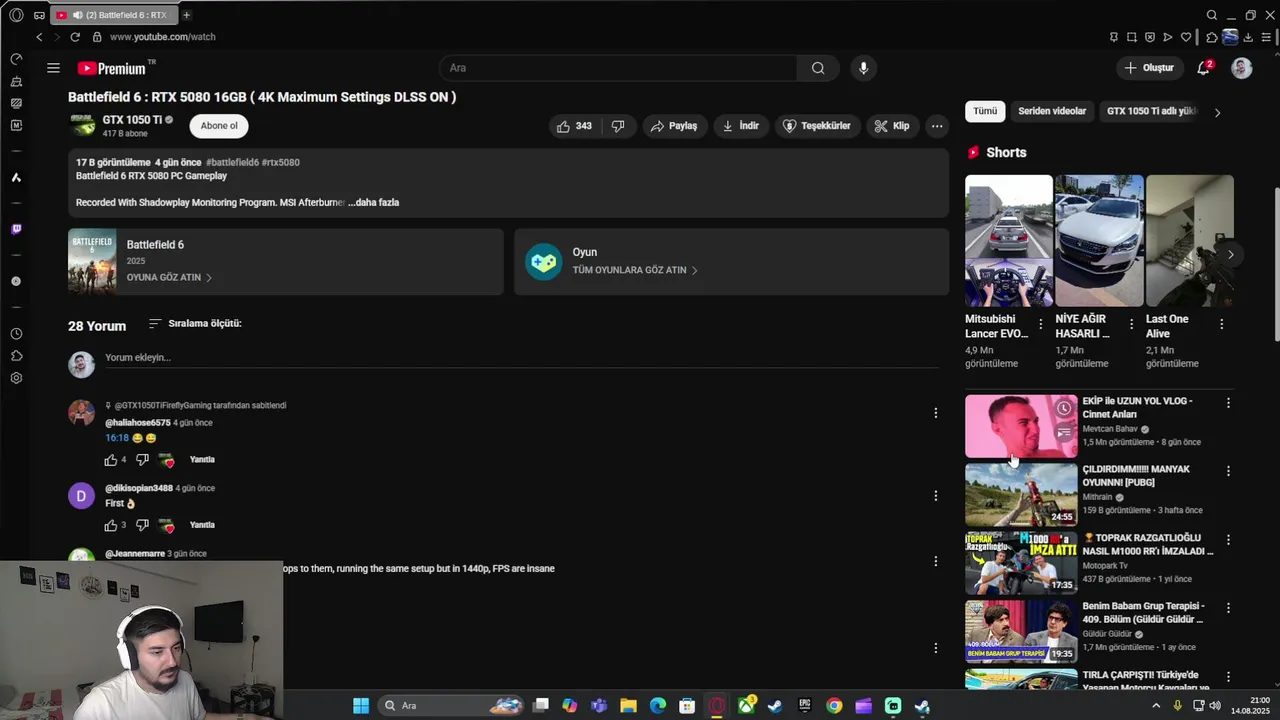Screen dimensions: 1280x720
Task: Click the Oluştur create button
Action: pos(1148,68)
